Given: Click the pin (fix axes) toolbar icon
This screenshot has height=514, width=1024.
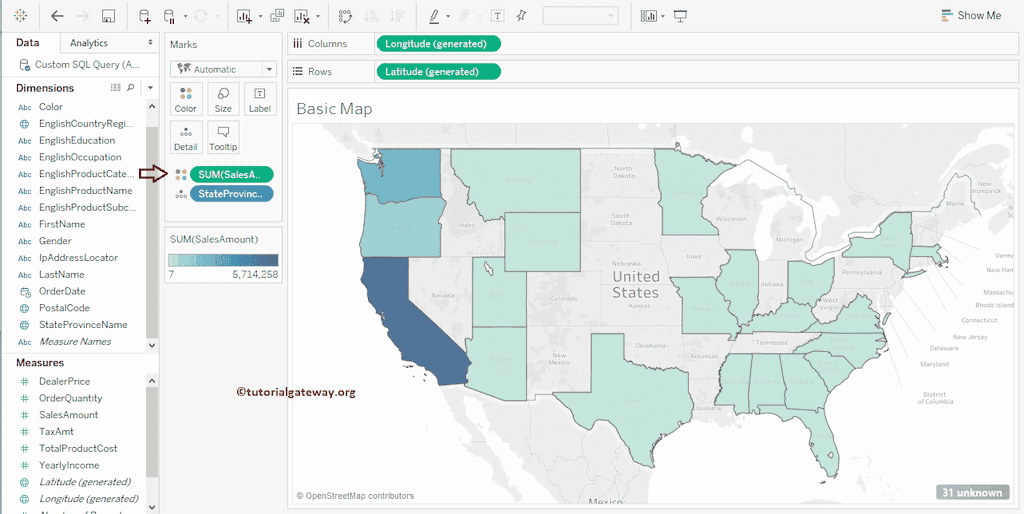Looking at the screenshot, I should coord(520,16).
